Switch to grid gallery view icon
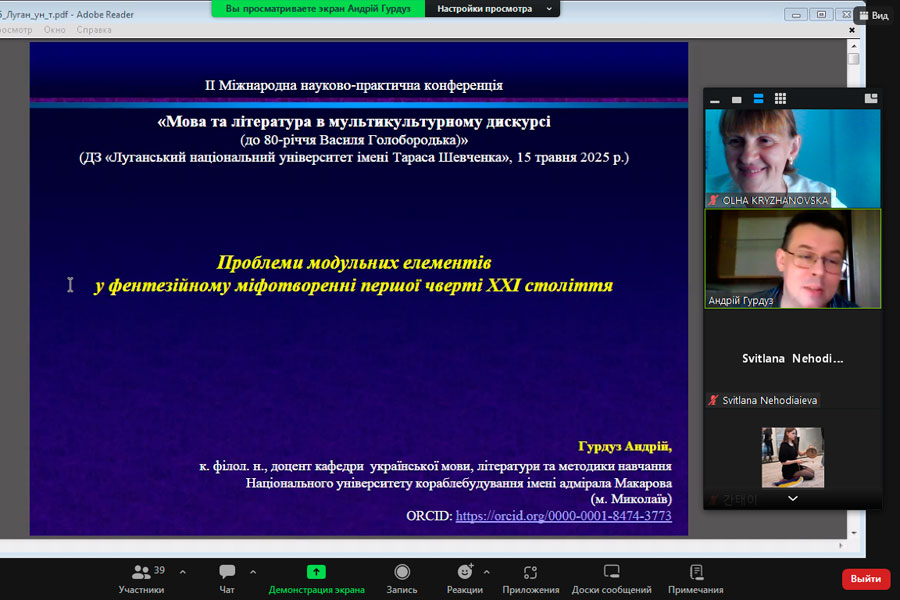This screenshot has width=900, height=600. (x=780, y=99)
